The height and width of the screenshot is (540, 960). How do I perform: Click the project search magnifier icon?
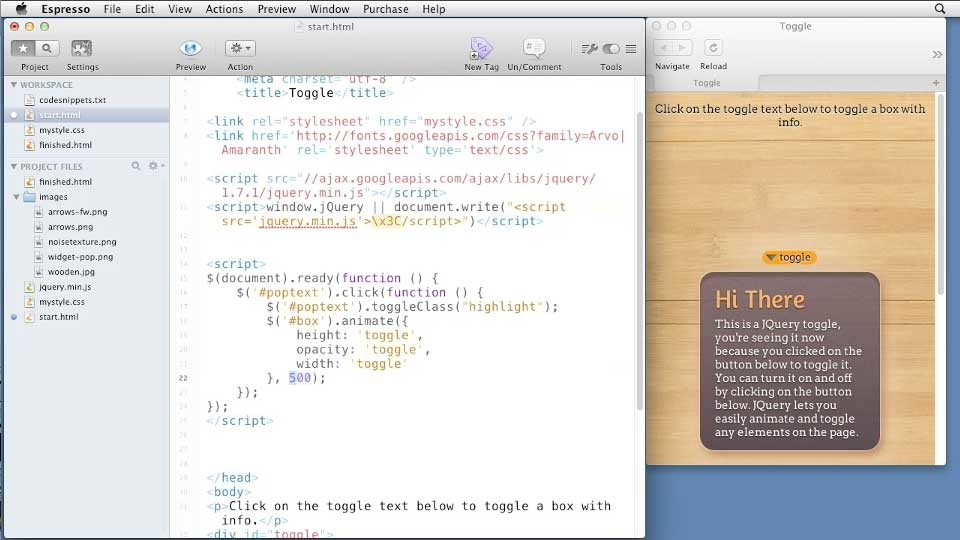pyautogui.click(x=47, y=48)
